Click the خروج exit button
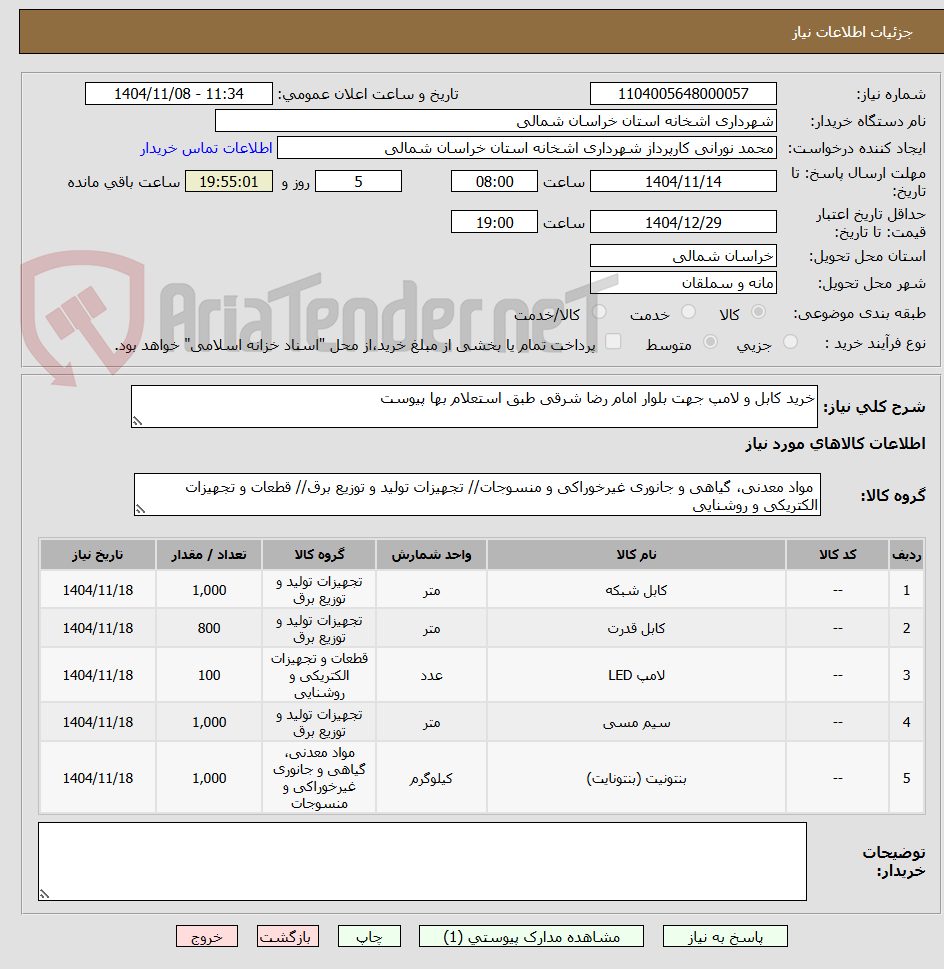This screenshot has height=969, width=944. click(207, 936)
